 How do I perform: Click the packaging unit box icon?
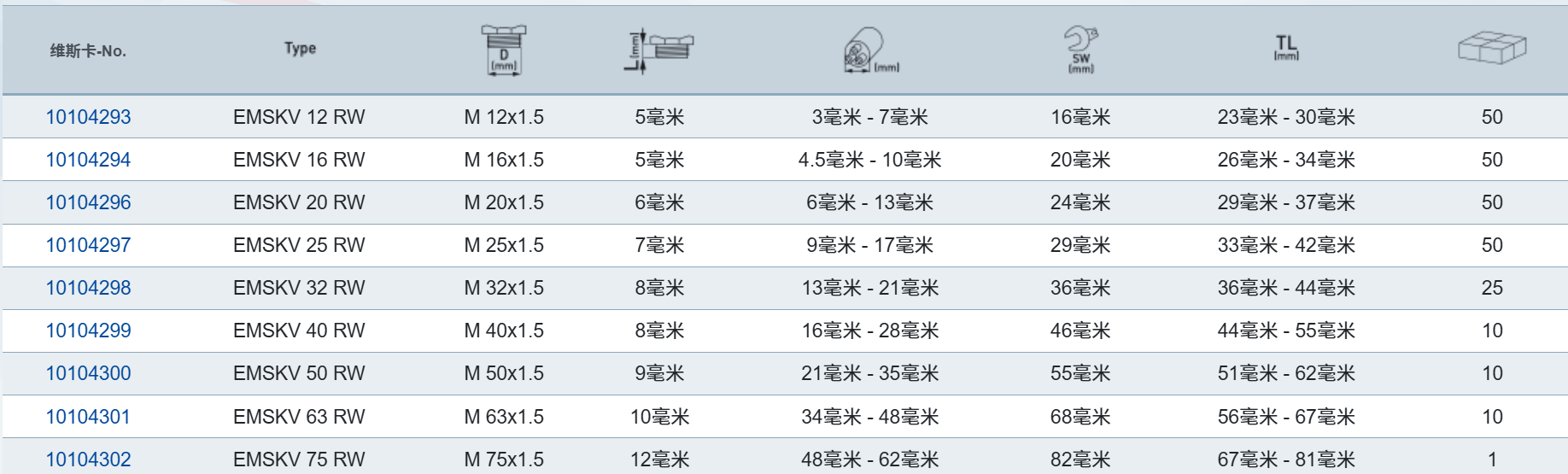point(1491,48)
